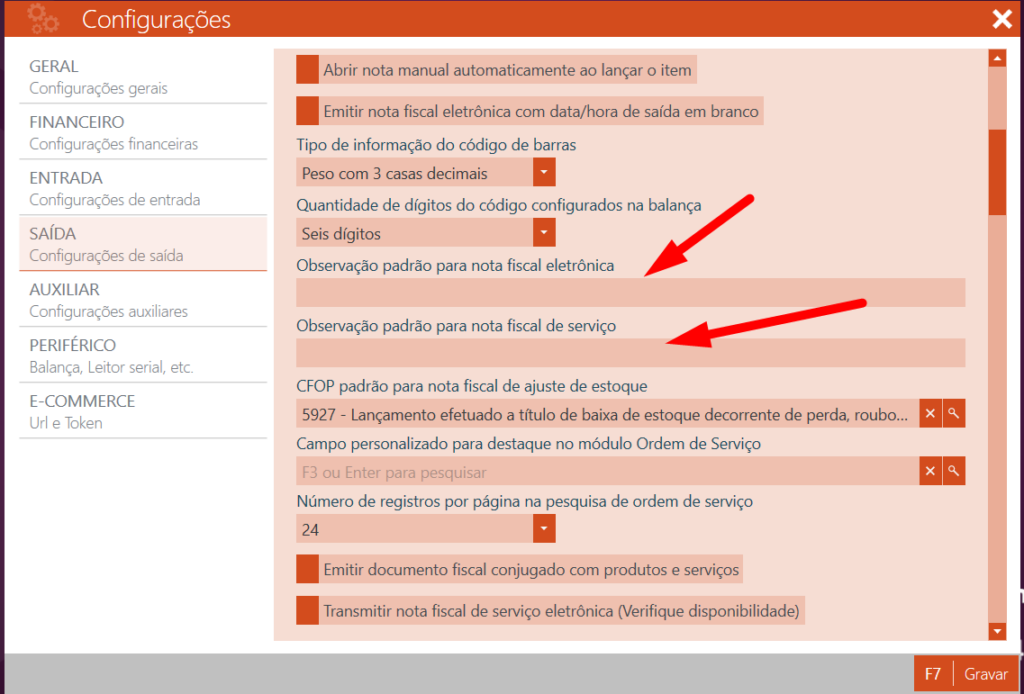The height and width of the screenshot is (694, 1024).
Task: Toggle Emitir documento fiscal conjugado checkbox
Action: 307,570
